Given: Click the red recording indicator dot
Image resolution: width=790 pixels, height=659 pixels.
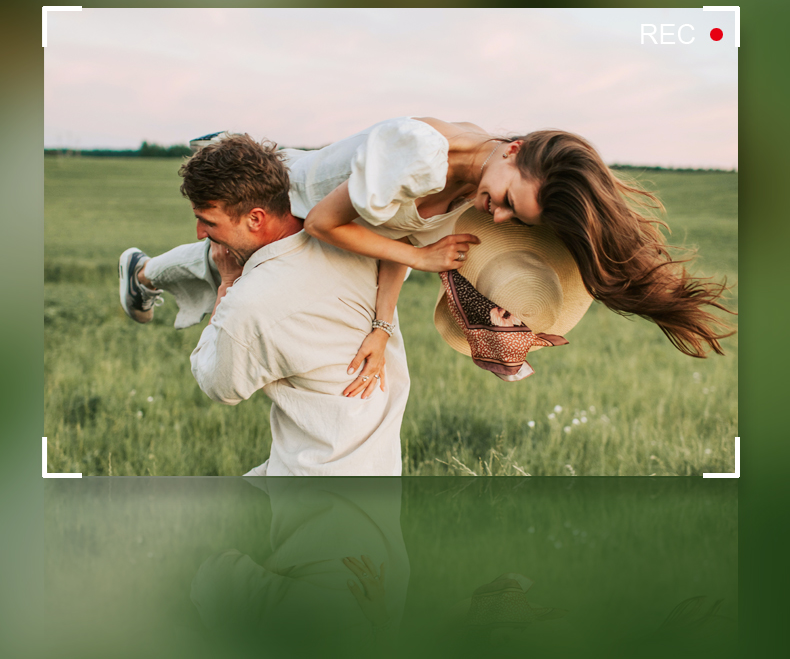Looking at the screenshot, I should [x=716, y=35].
